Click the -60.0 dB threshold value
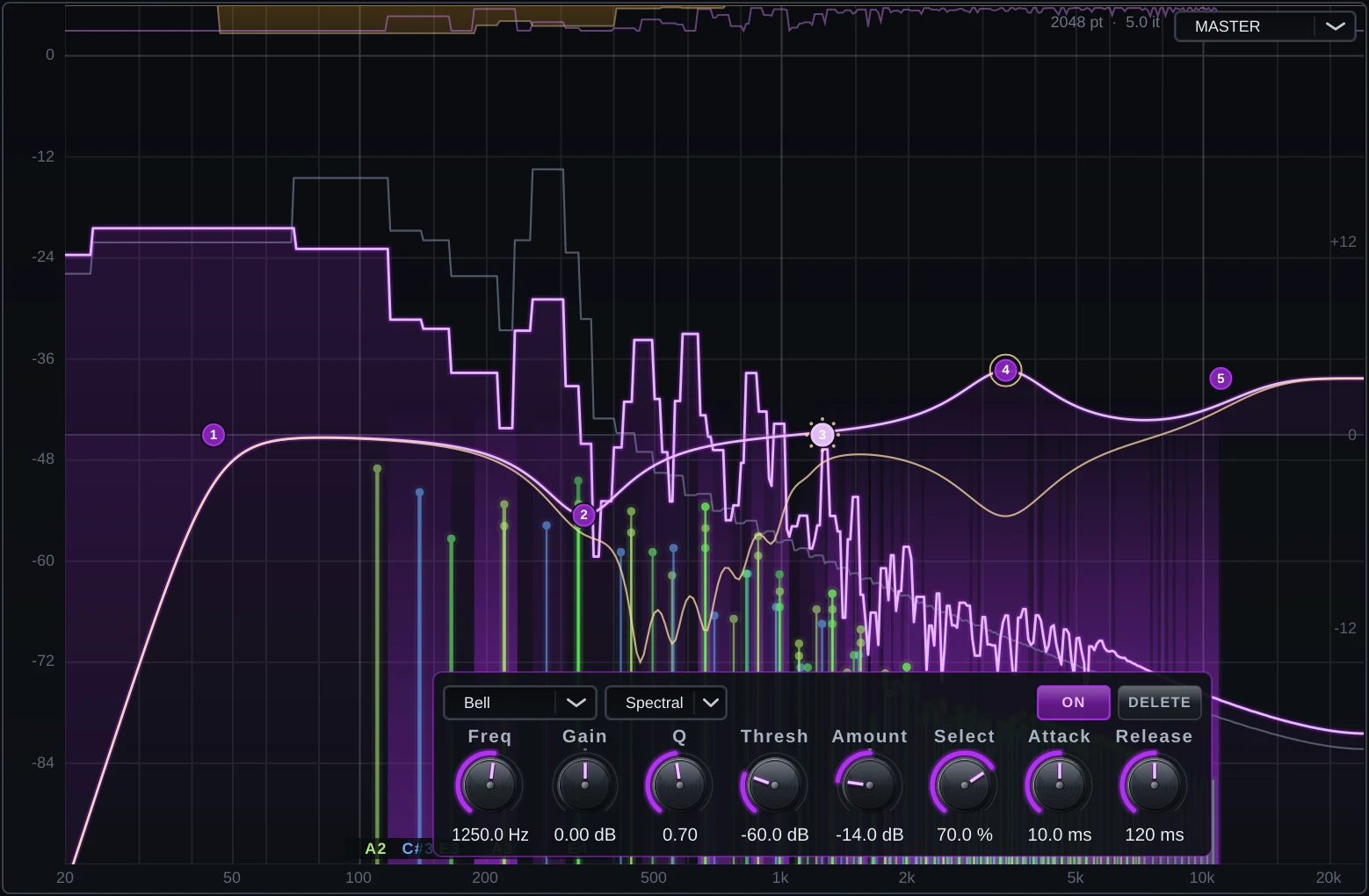The height and width of the screenshot is (896, 1369). pos(774,835)
